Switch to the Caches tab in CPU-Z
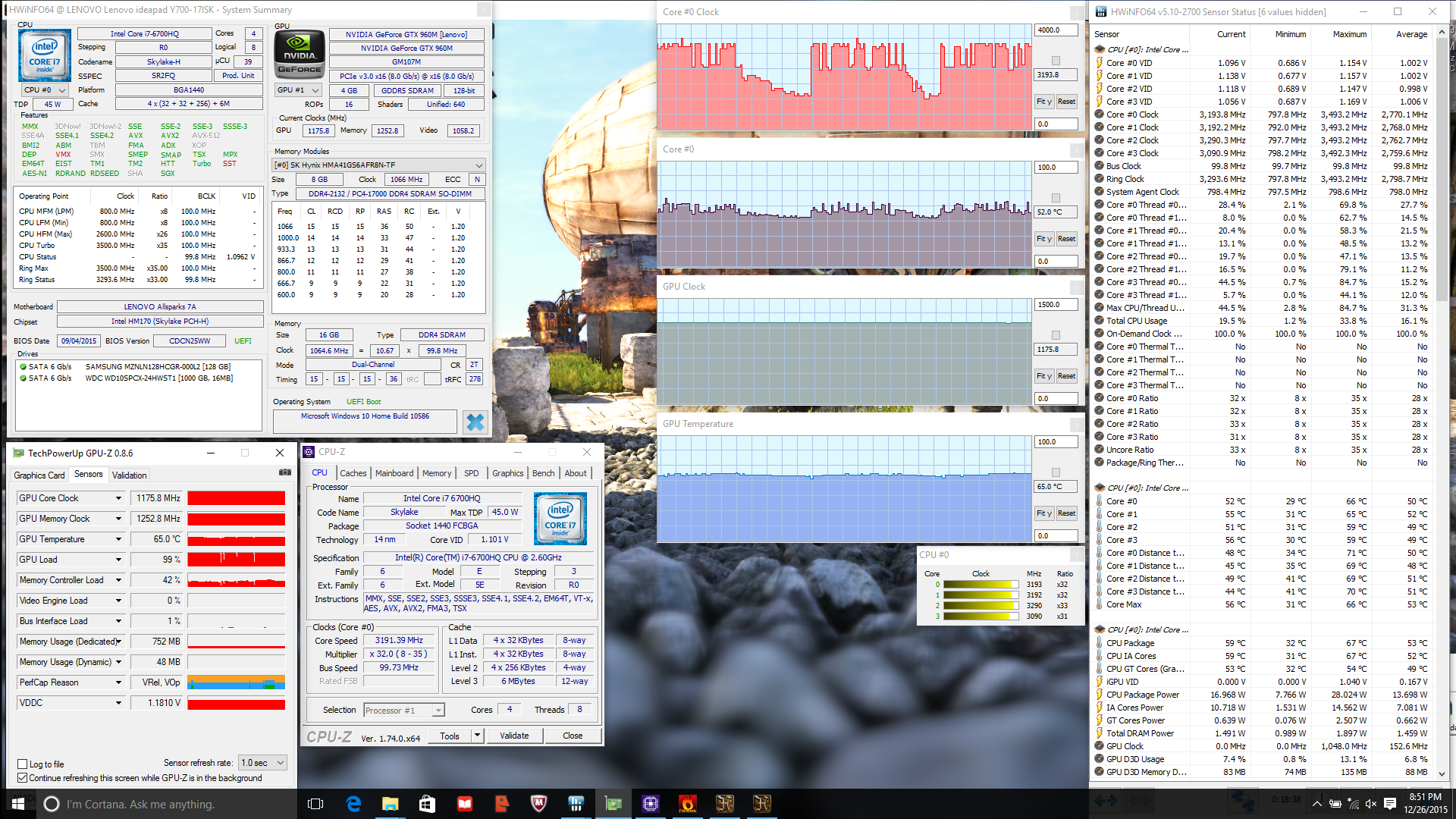Viewport: 1456px width, 819px height. (353, 473)
